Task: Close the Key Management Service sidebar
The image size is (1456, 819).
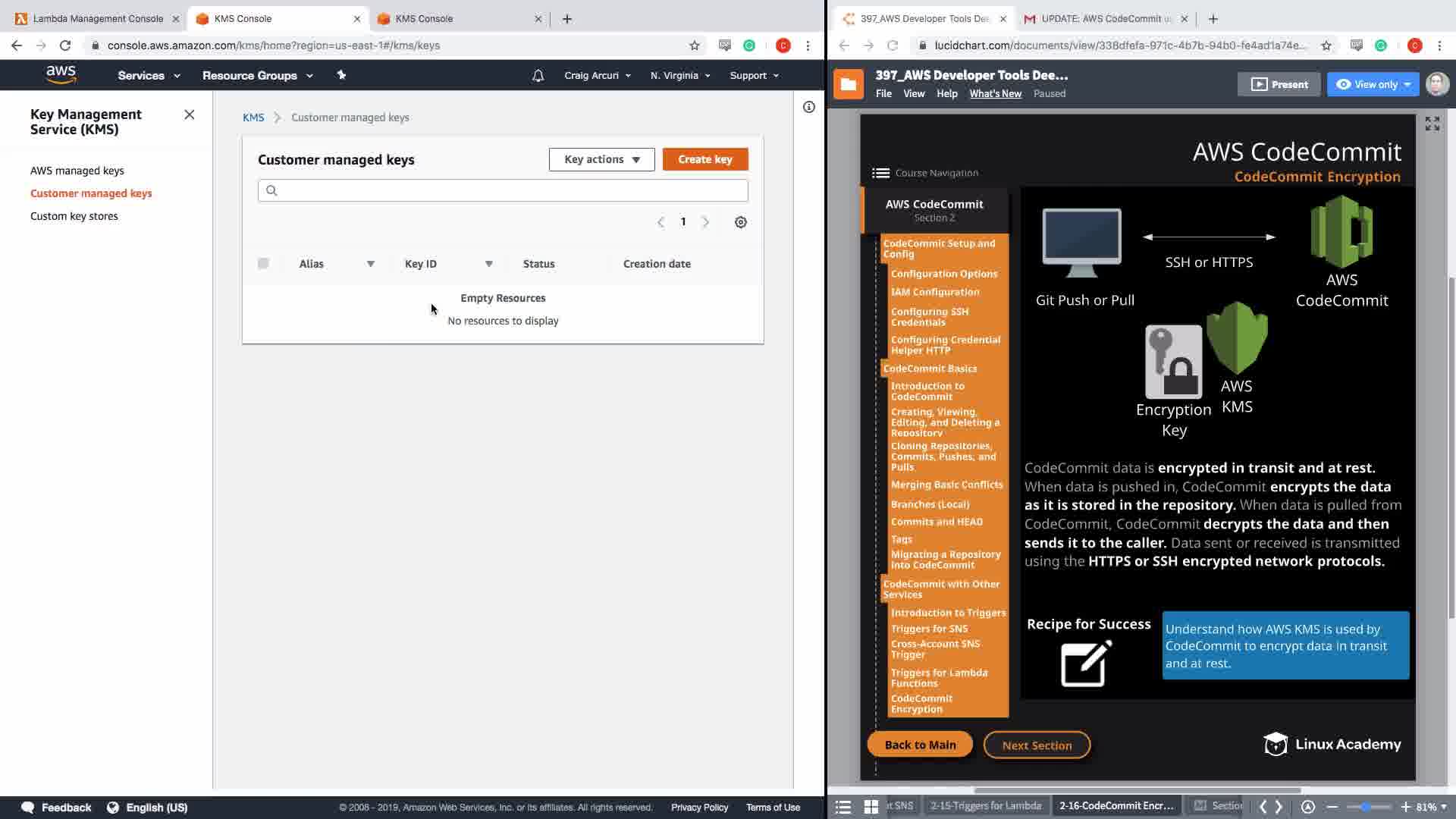Action: tap(190, 115)
